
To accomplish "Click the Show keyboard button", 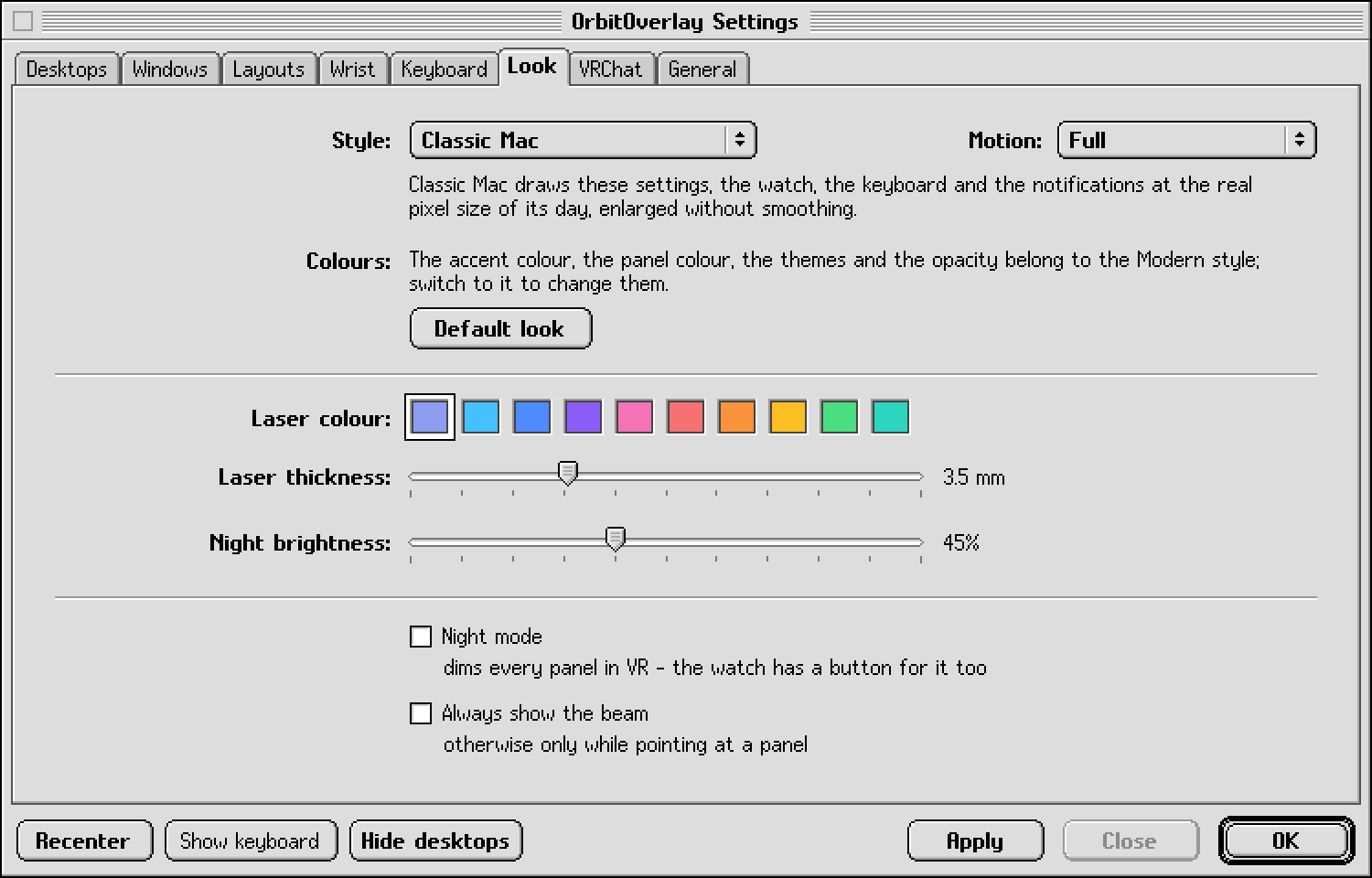I will click(x=251, y=841).
